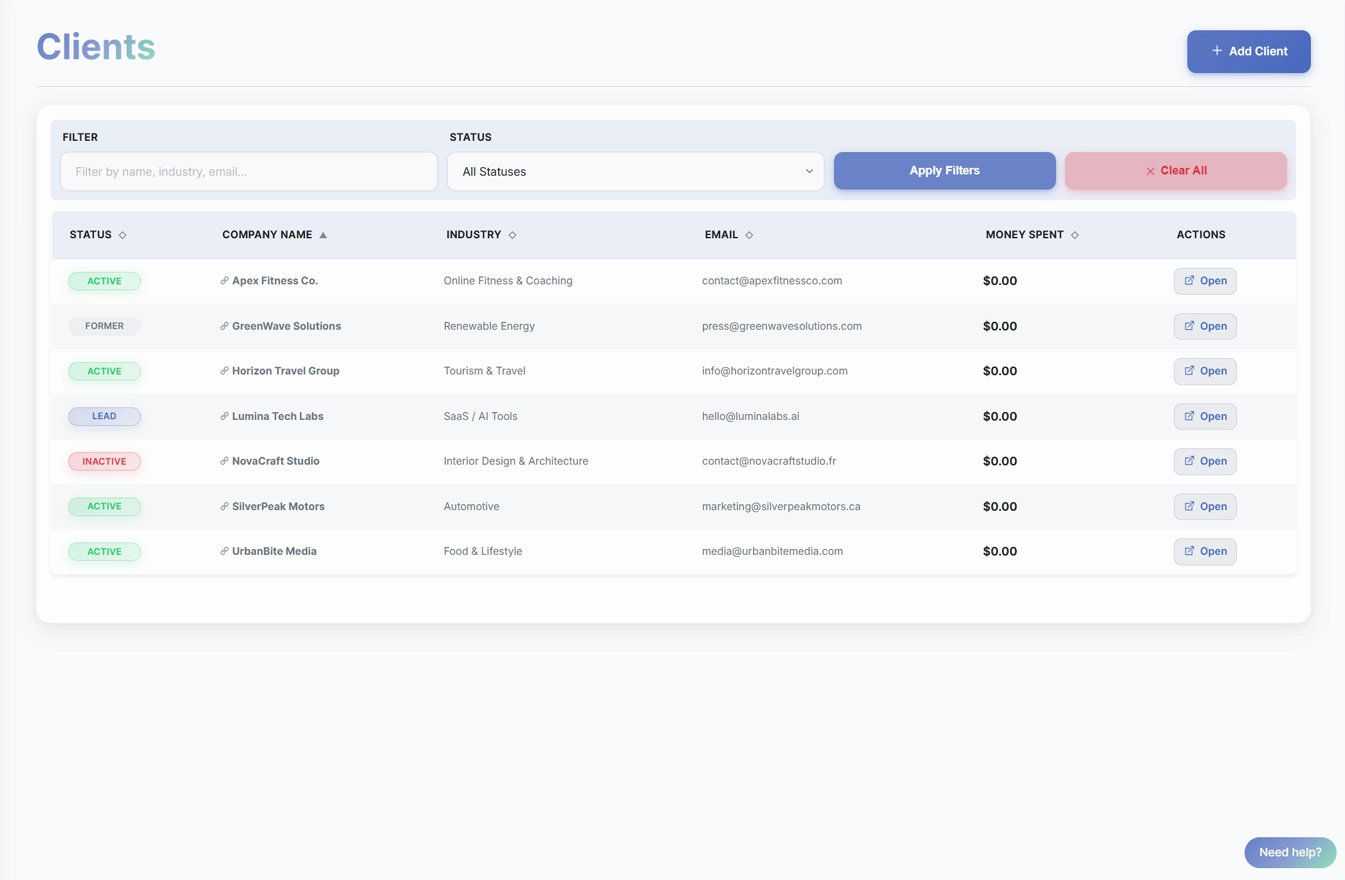
Task: Open the UrbanBite Media client details
Action: tap(1204, 551)
